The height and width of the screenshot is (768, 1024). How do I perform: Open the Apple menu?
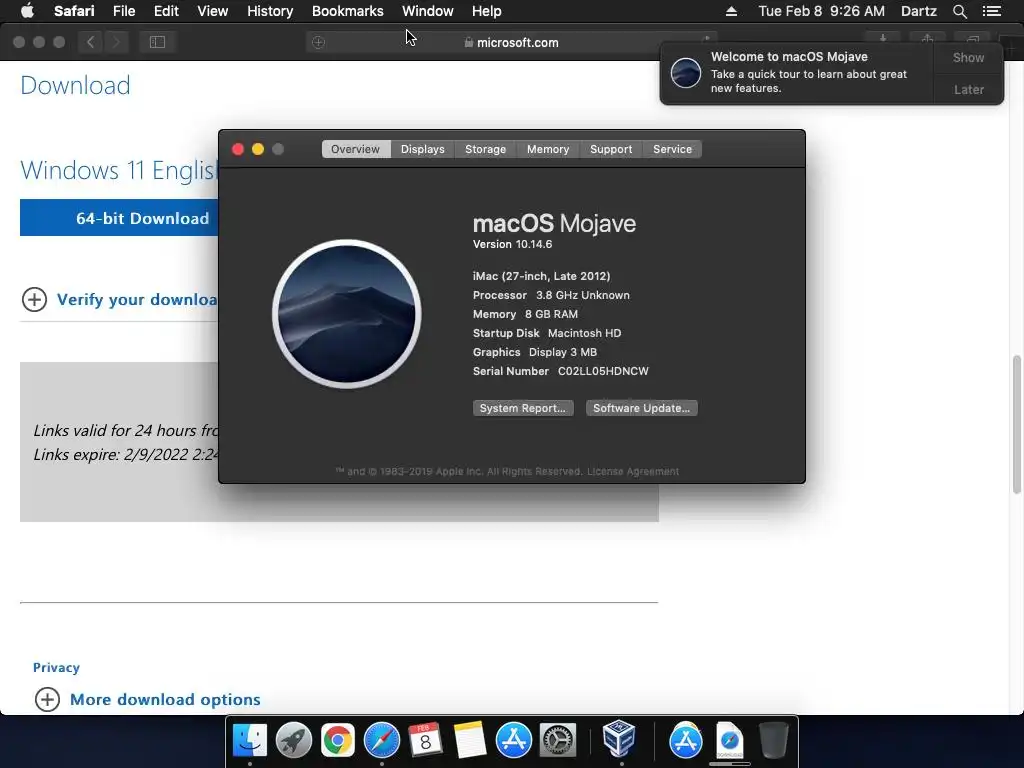coord(27,11)
